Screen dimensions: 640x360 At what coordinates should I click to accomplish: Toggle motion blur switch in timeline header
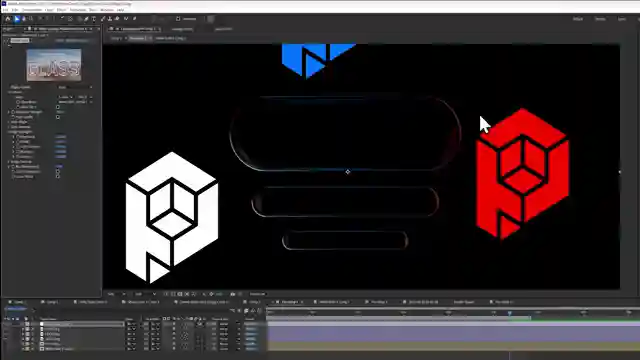[253, 311]
